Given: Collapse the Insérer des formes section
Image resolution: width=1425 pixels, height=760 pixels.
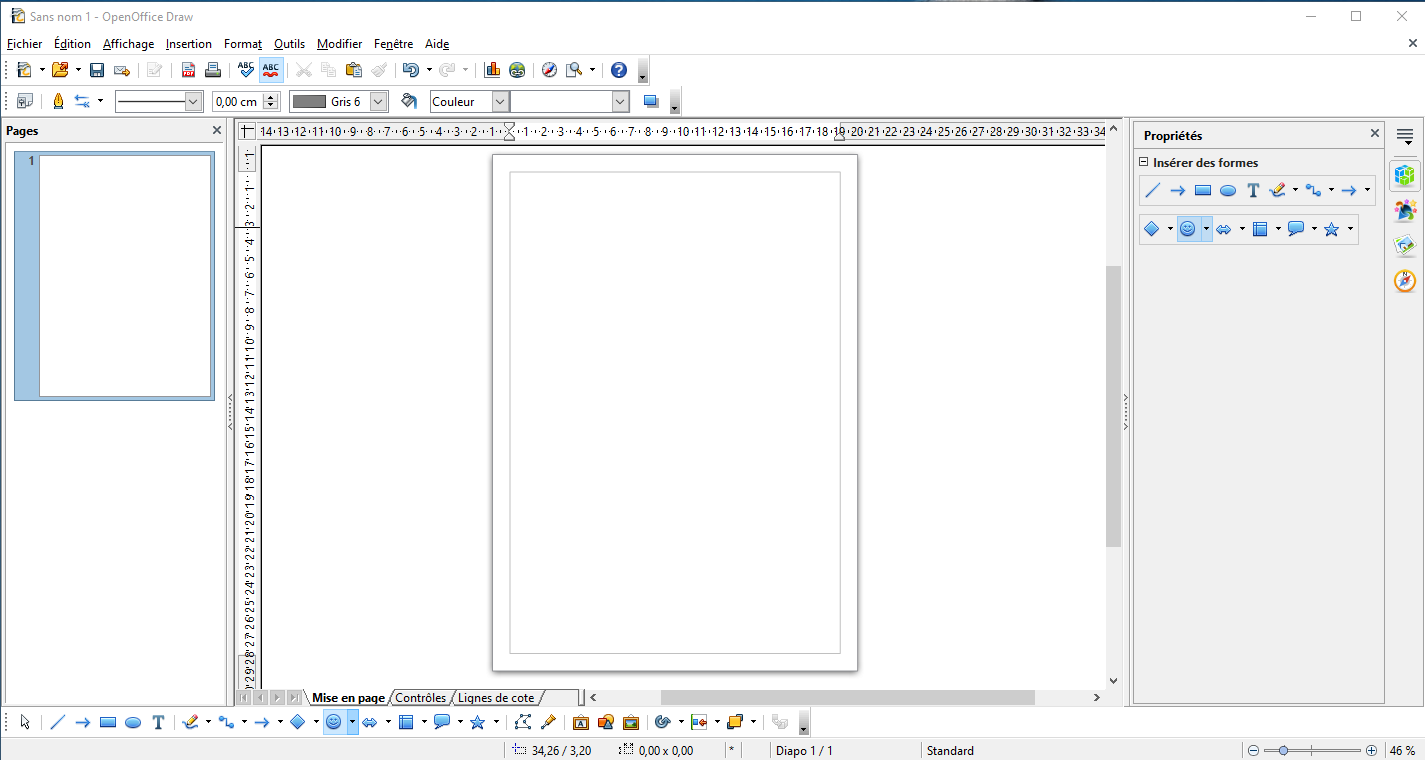Looking at the screenshot, I should [1143, 162].
